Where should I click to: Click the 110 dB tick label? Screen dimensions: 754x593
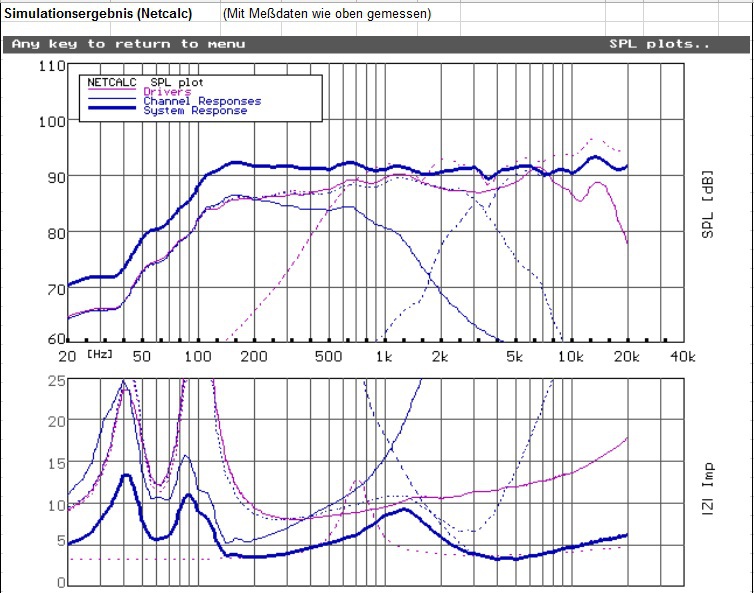click(x=50, y=66)
